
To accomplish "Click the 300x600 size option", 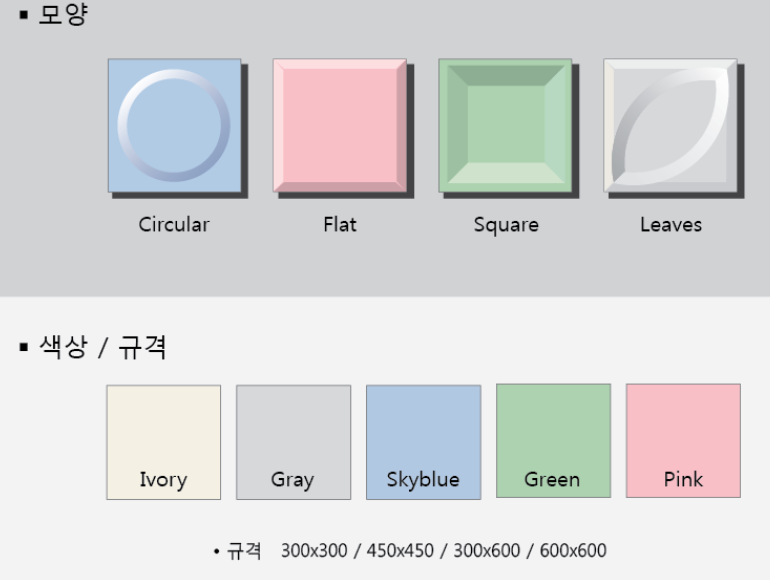I will point(487,551).
